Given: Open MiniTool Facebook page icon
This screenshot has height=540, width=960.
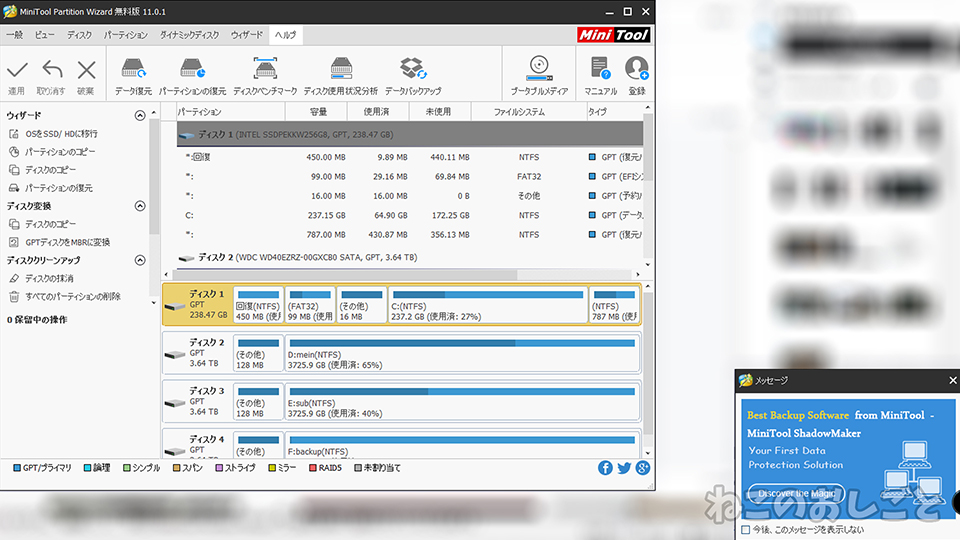Looking at the screenshot, I should pyautogui.click(x=605, y=468).
